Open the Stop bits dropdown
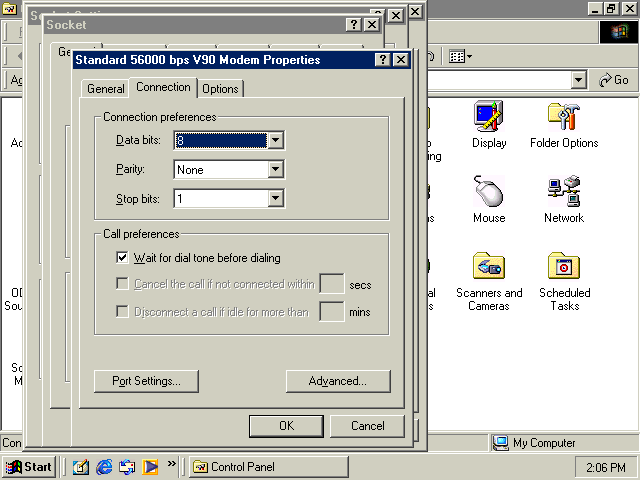The height and width of the screenshot is (480, 640). 276,198
